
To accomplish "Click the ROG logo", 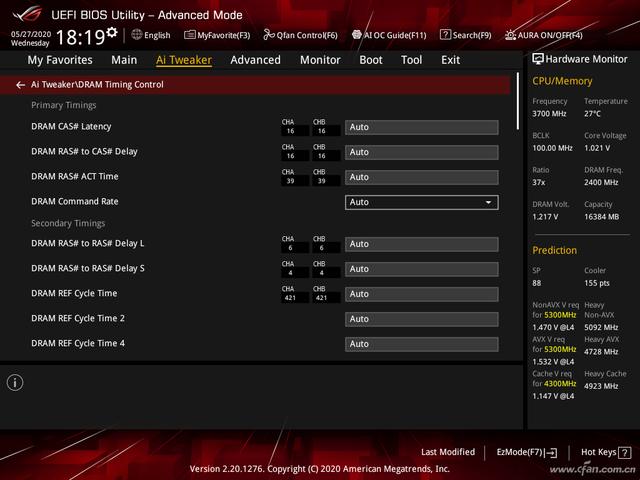I will 27,14.
